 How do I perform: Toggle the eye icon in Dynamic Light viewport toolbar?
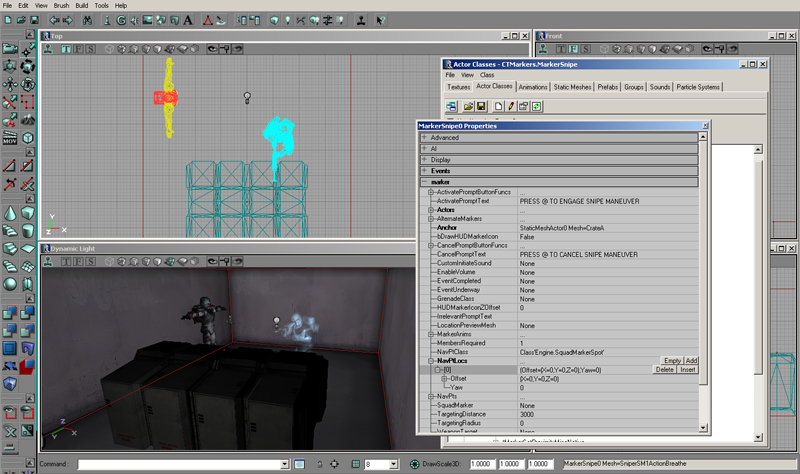click(212, 261)
